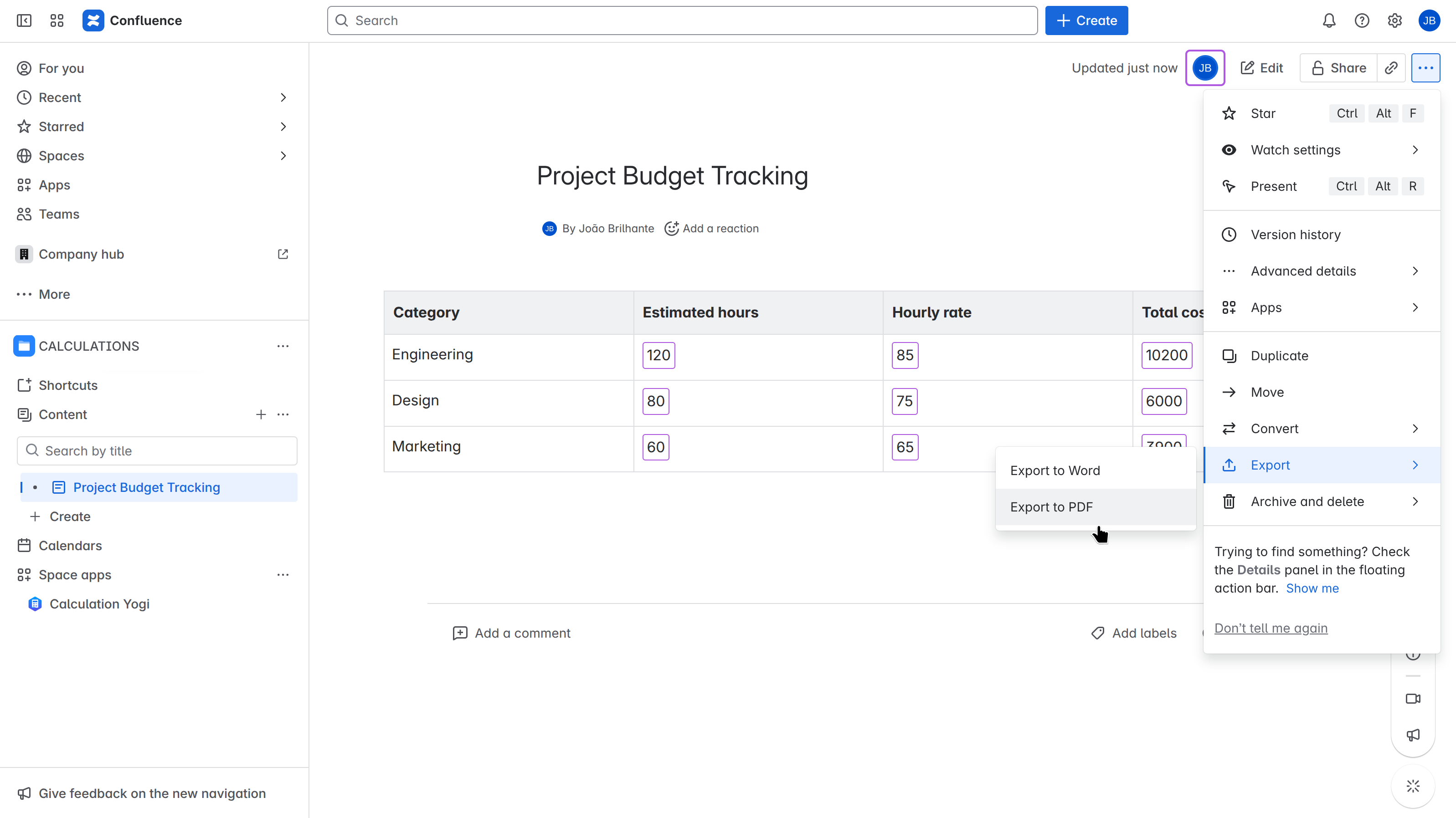Open the help question mark icon
The width and height of the screenshot is (1456, 818).
pyautogui.click(x=1362, y=21)
